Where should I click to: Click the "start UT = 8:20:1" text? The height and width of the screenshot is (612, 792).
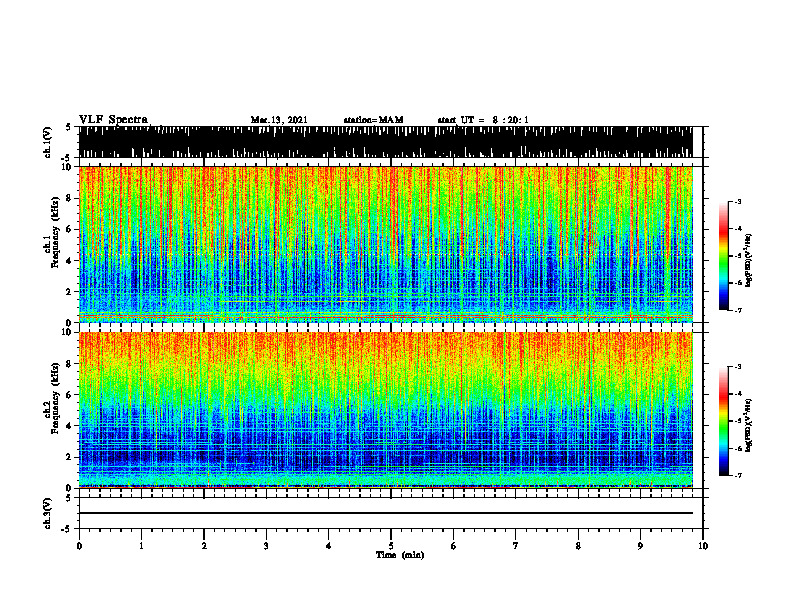tap(483, 120)
